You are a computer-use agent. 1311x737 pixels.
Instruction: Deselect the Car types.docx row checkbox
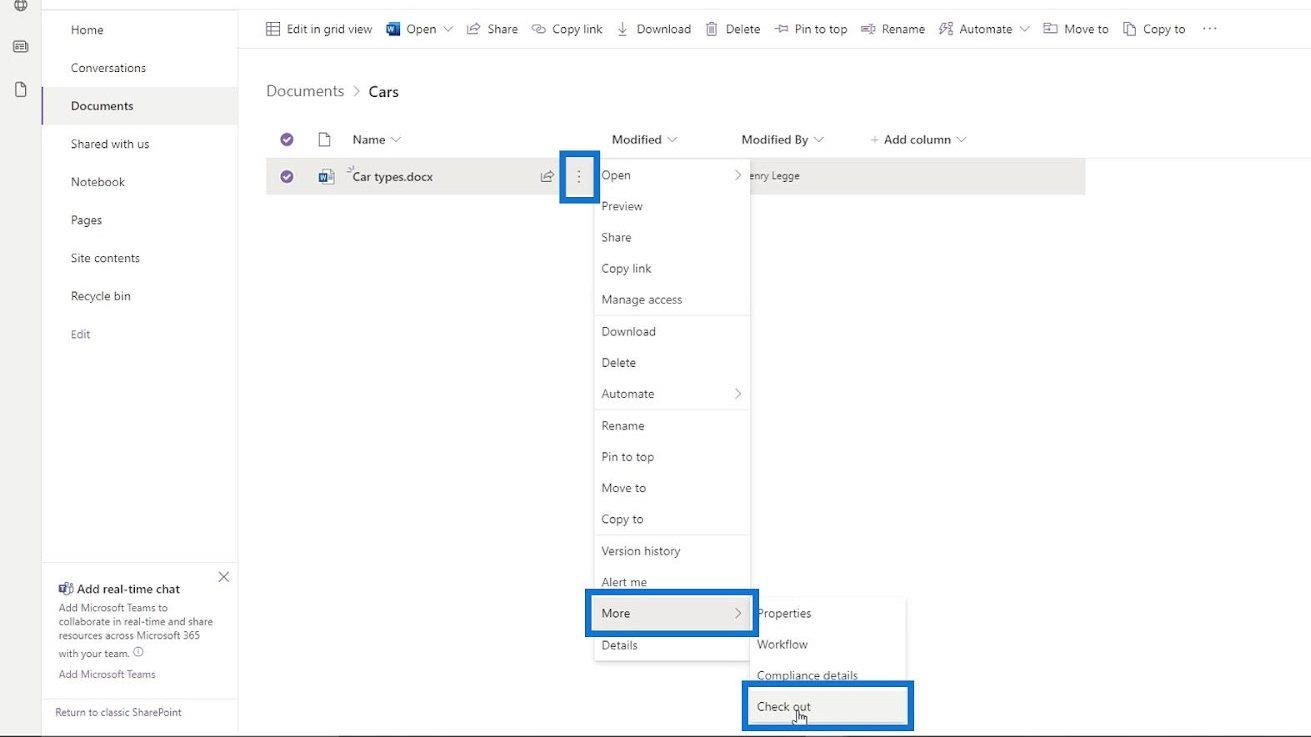point(287,176)
